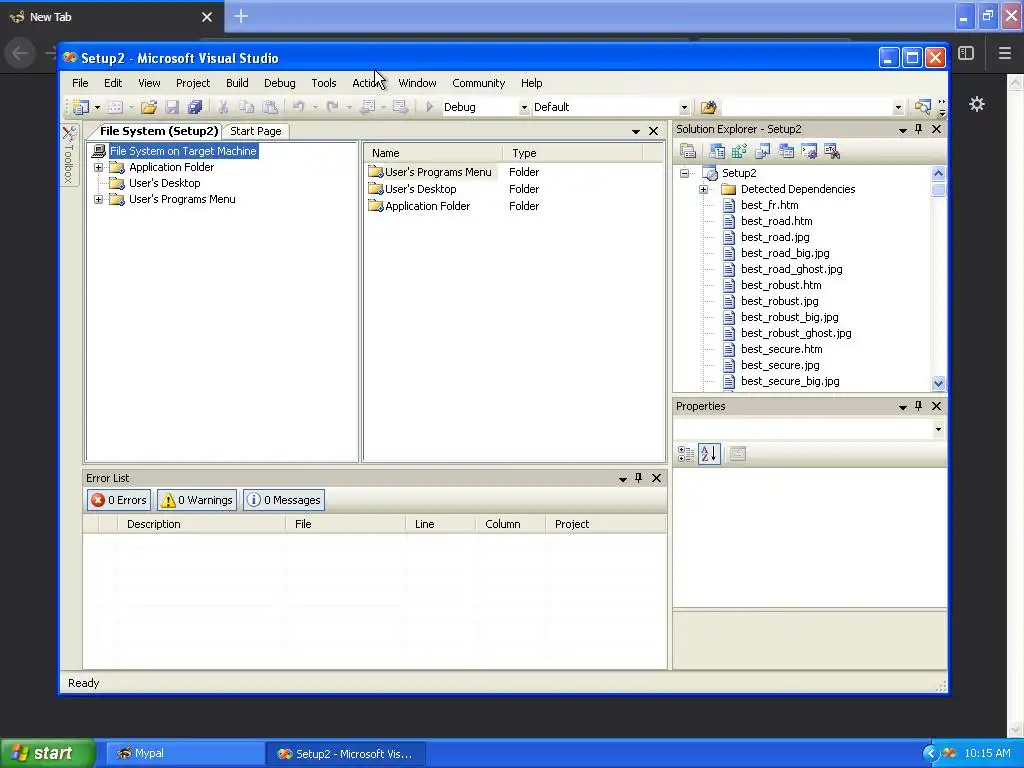Click the Open File folder icon
Image resolution: width=1024 pixels, height=768 pixels.
(x=149, y=107)
